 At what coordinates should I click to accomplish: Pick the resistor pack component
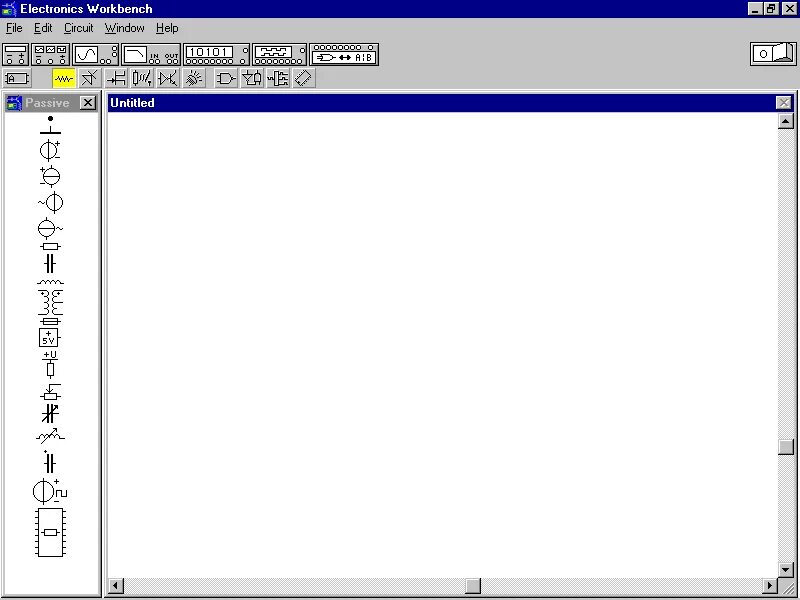[50, 533]
